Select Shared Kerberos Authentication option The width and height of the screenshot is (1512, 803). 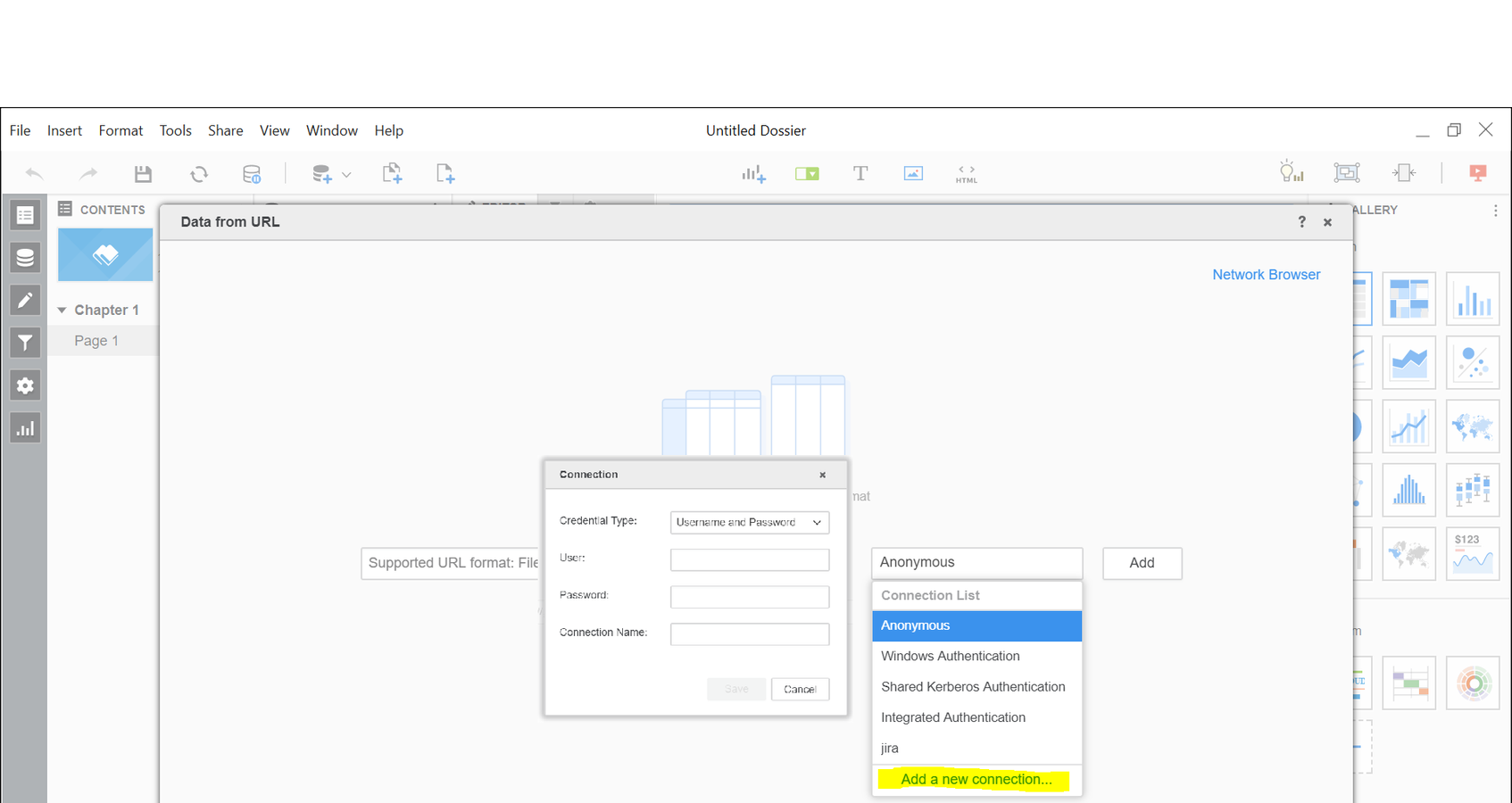977,687
